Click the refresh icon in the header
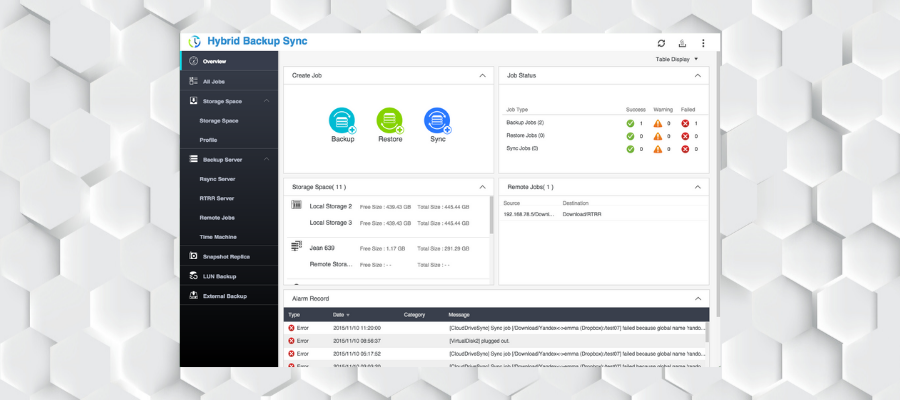Viewport: 900px width, 400px height. pyautogui.click(x=661, y=43)
